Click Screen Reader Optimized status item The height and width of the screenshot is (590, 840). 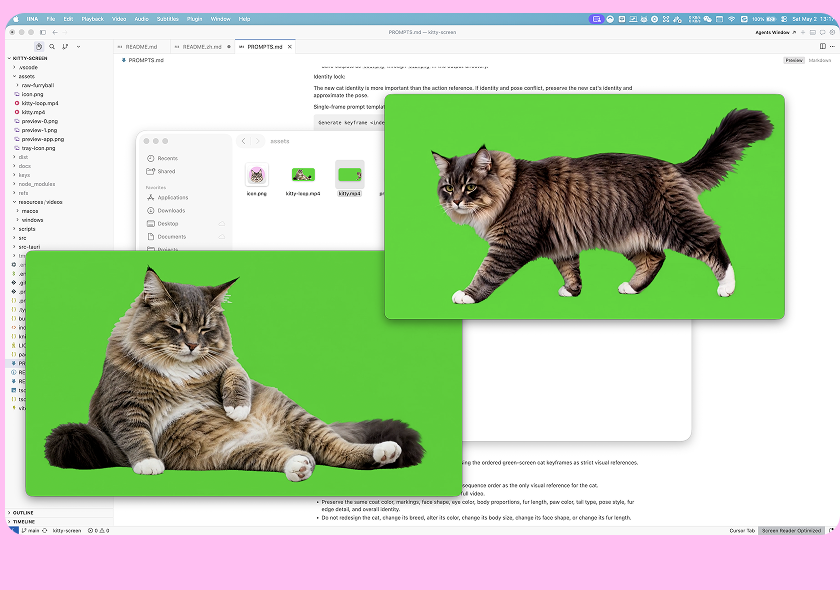[791, 531]
